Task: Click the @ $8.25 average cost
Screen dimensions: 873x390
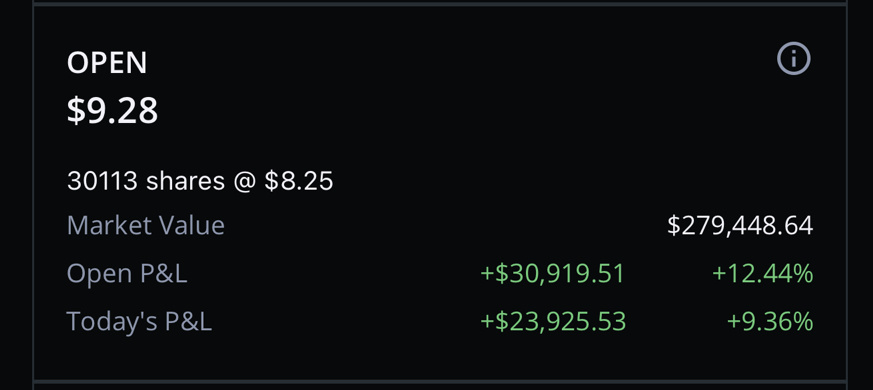Action: click(x=283, y=181)
